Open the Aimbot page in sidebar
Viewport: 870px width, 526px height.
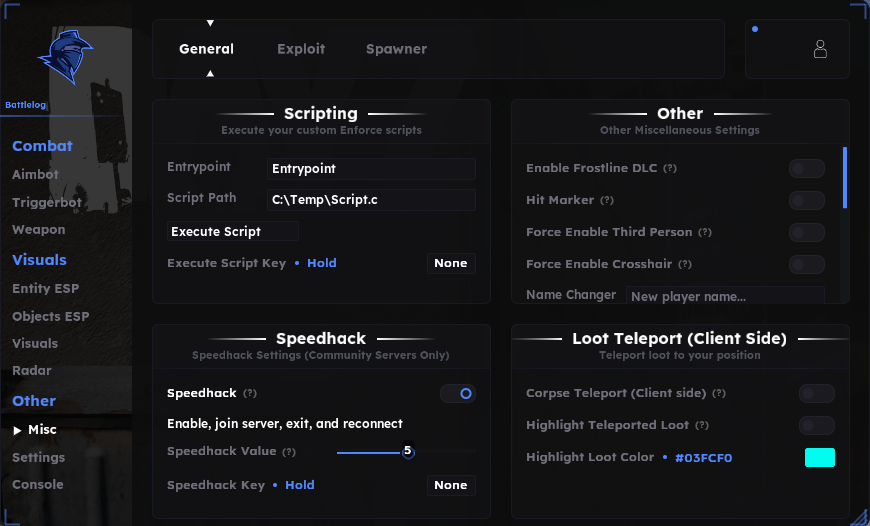(36, 174)
